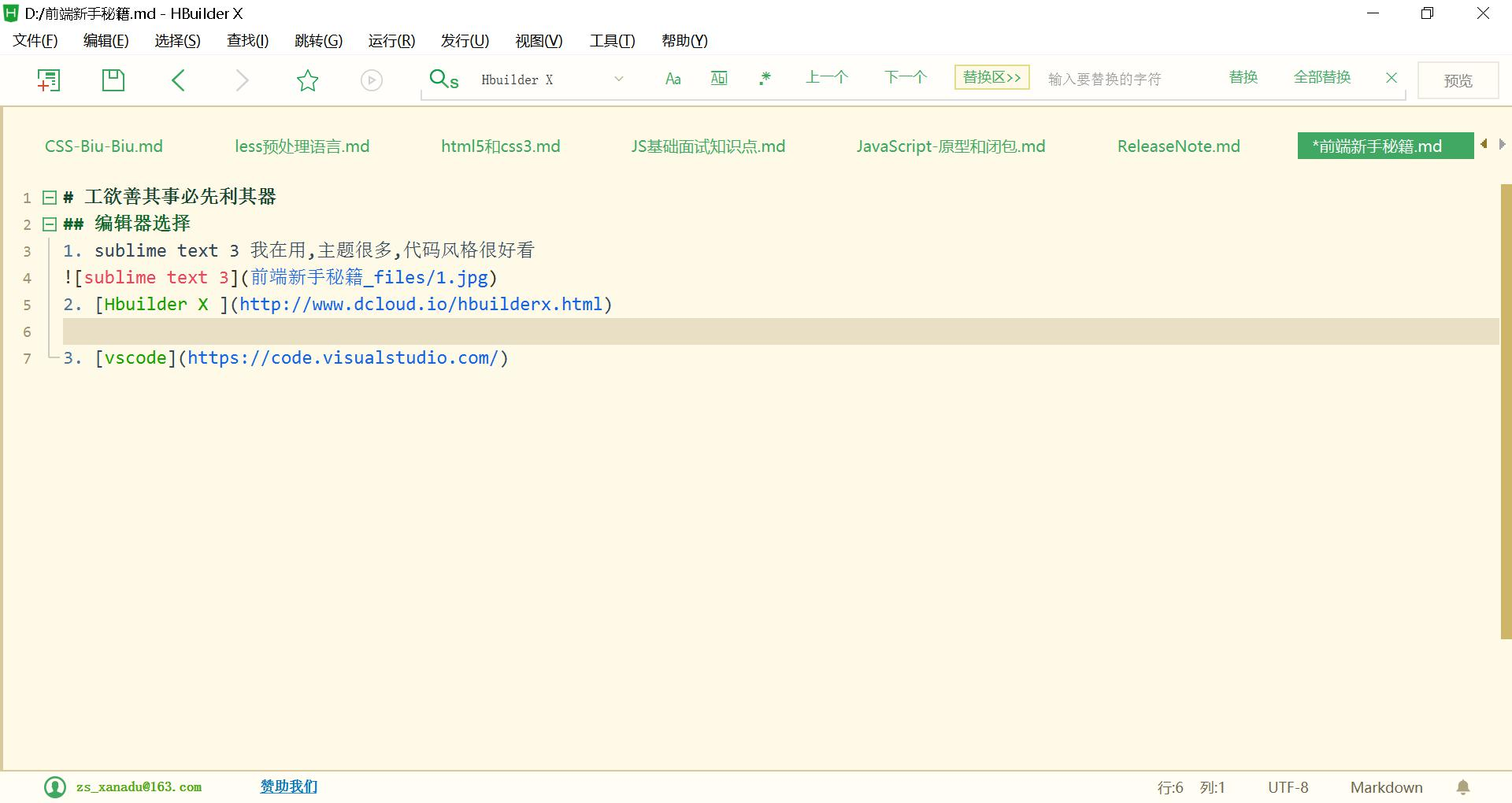Click the replace text input field

1126,80
